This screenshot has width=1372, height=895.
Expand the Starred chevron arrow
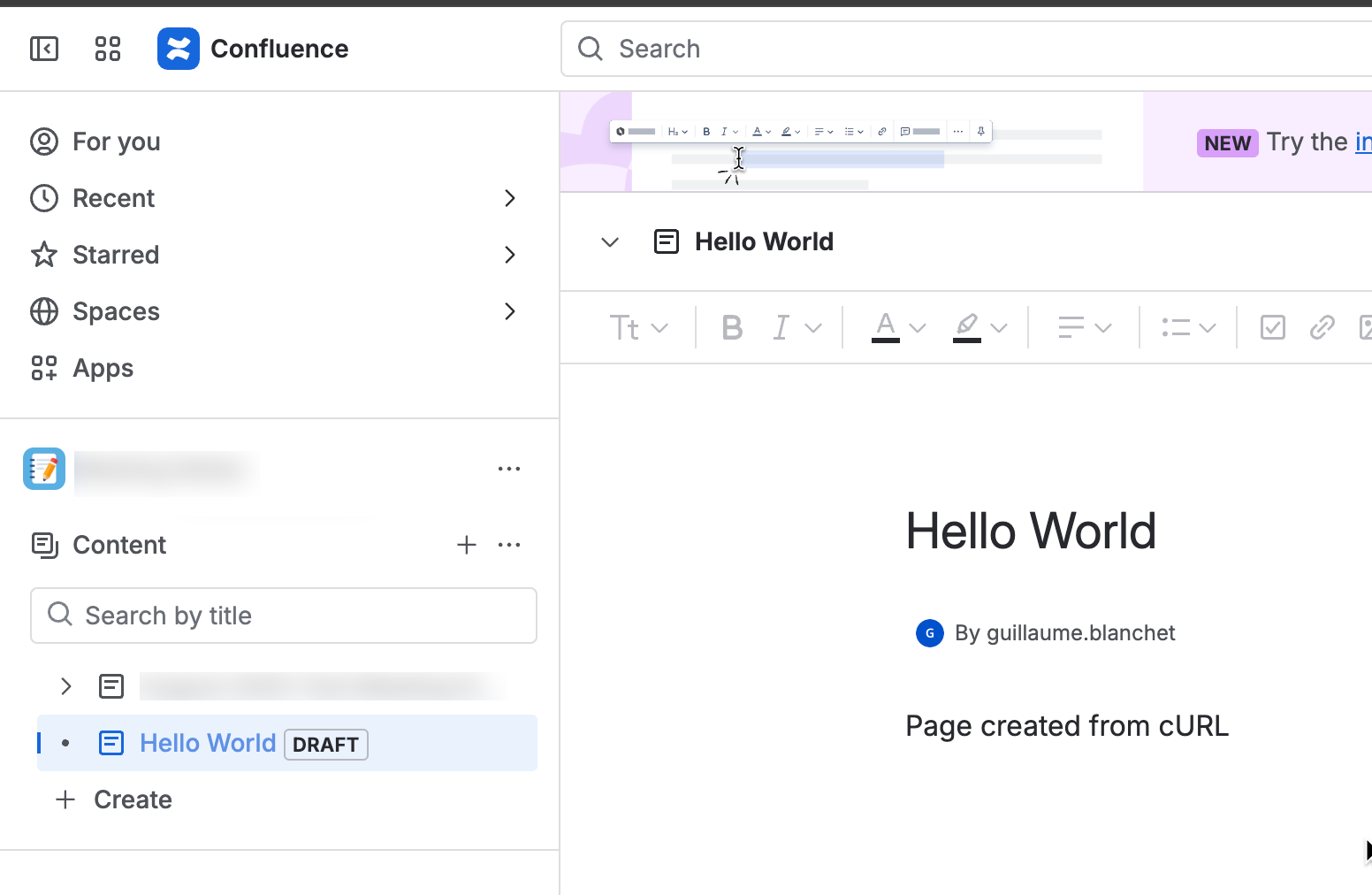point(510,255)
